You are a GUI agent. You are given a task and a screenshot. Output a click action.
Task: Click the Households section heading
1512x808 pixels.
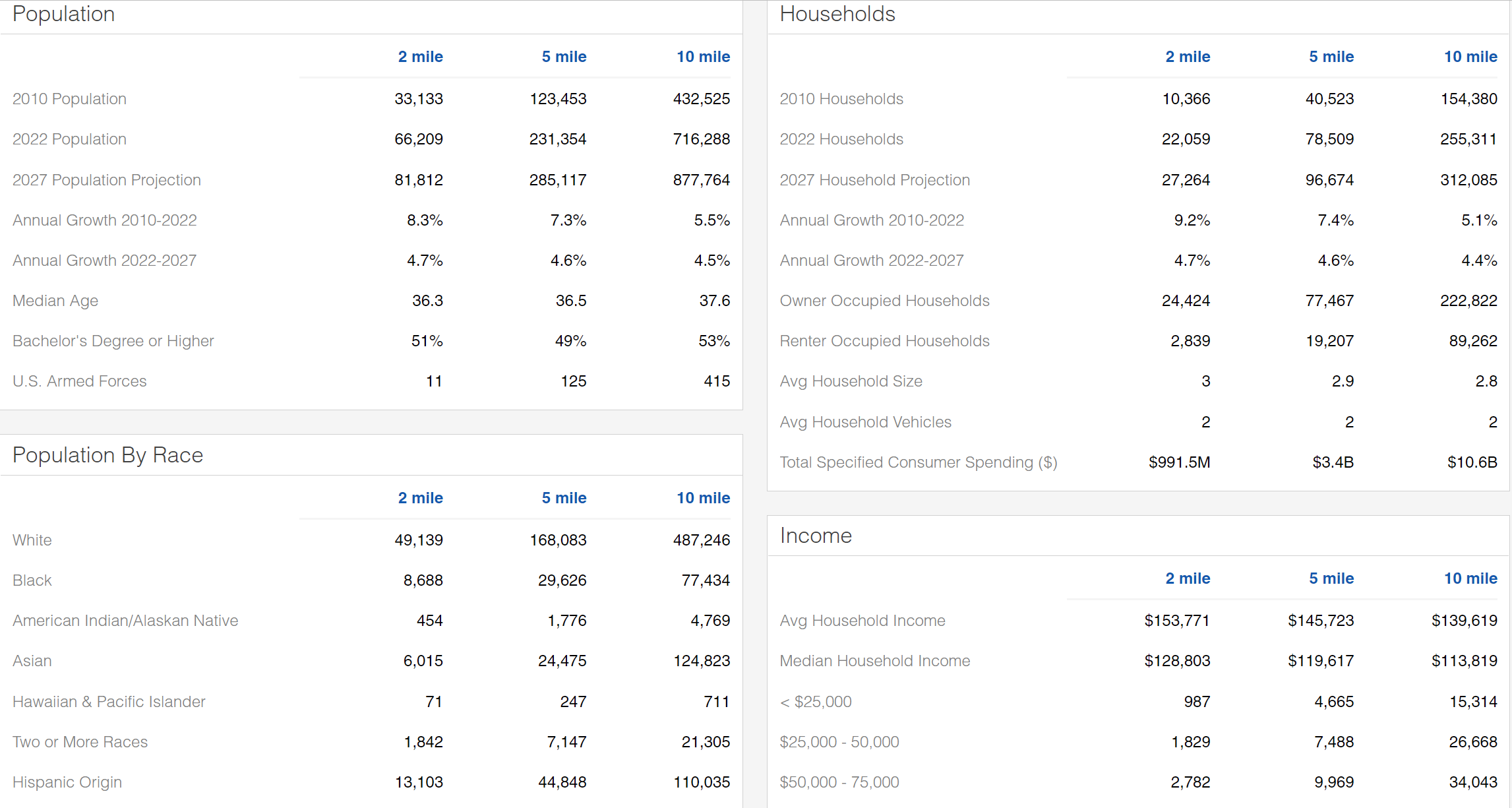(837, 14)
